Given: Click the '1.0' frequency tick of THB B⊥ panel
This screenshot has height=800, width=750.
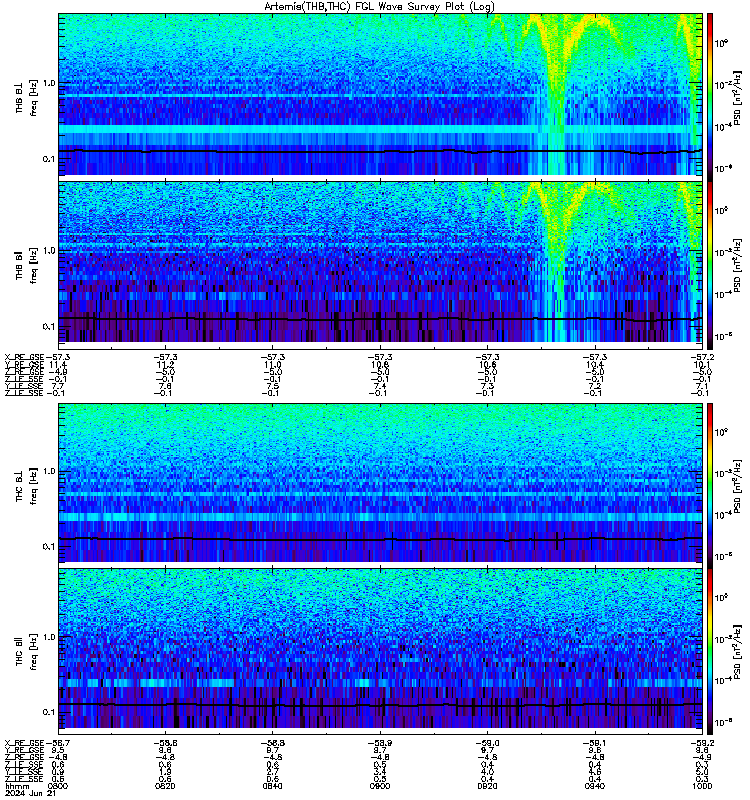Looking at the screenshot, I should click(49, 83).
